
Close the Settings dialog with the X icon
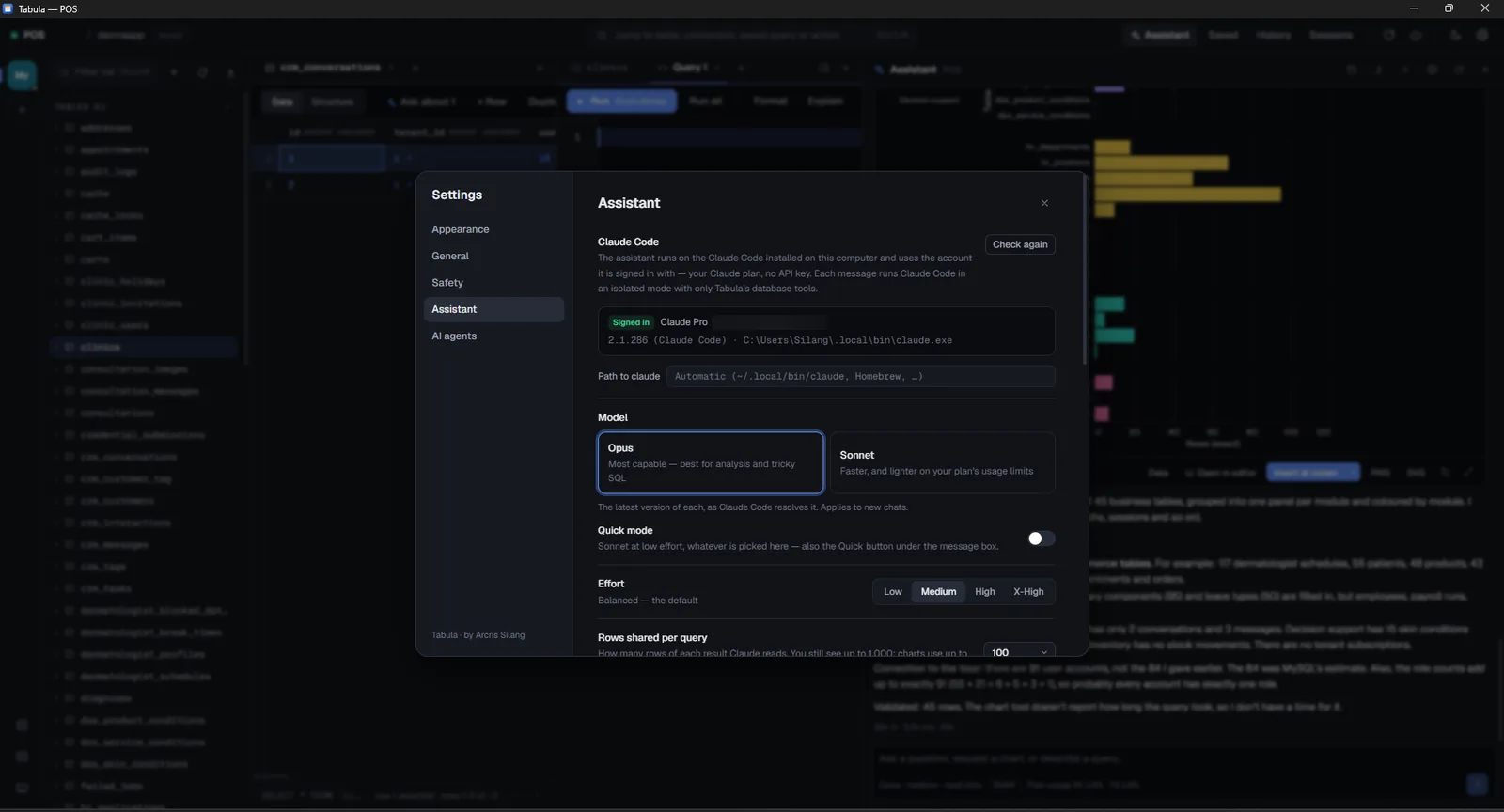point(1044,203)
